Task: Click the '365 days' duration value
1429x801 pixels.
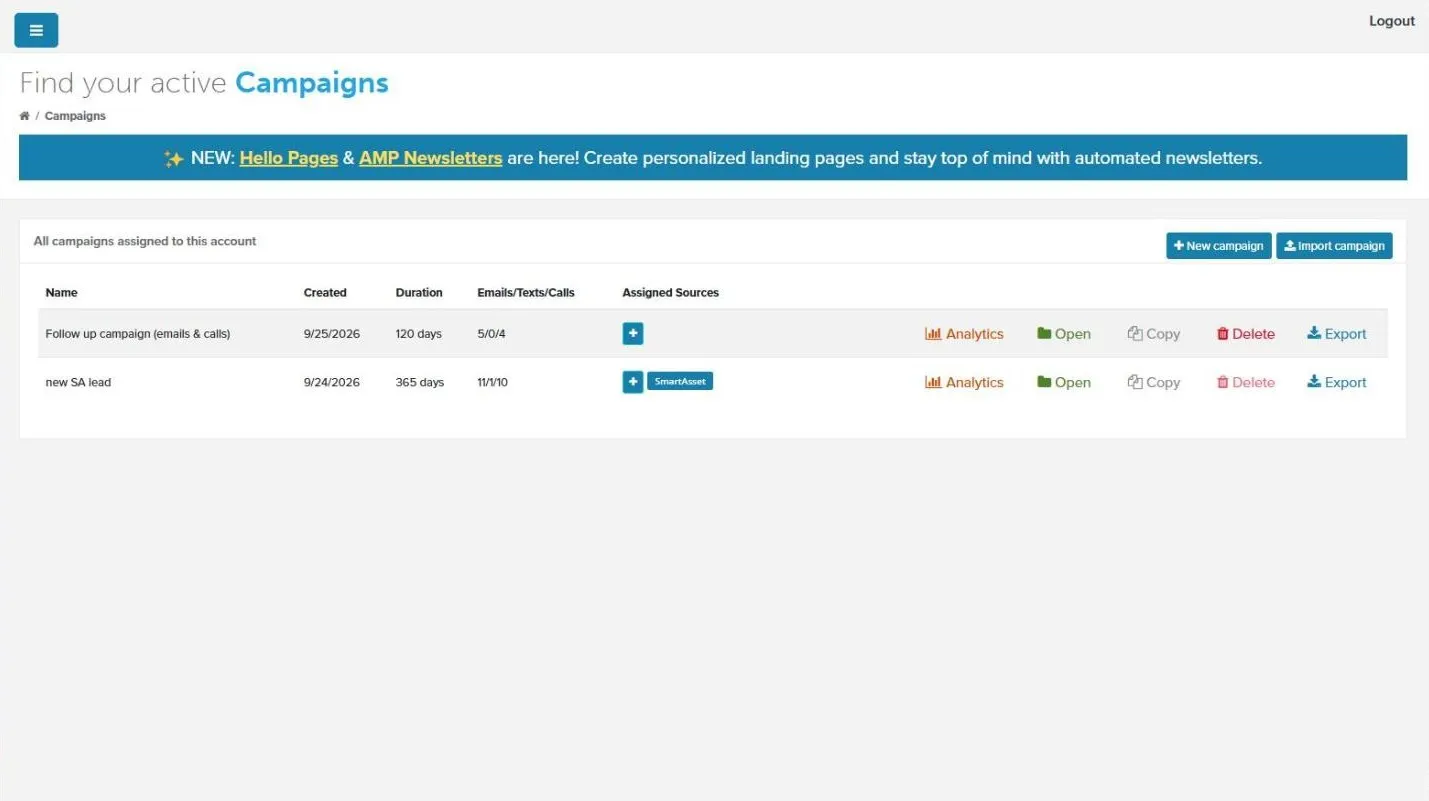Action: 420,382
